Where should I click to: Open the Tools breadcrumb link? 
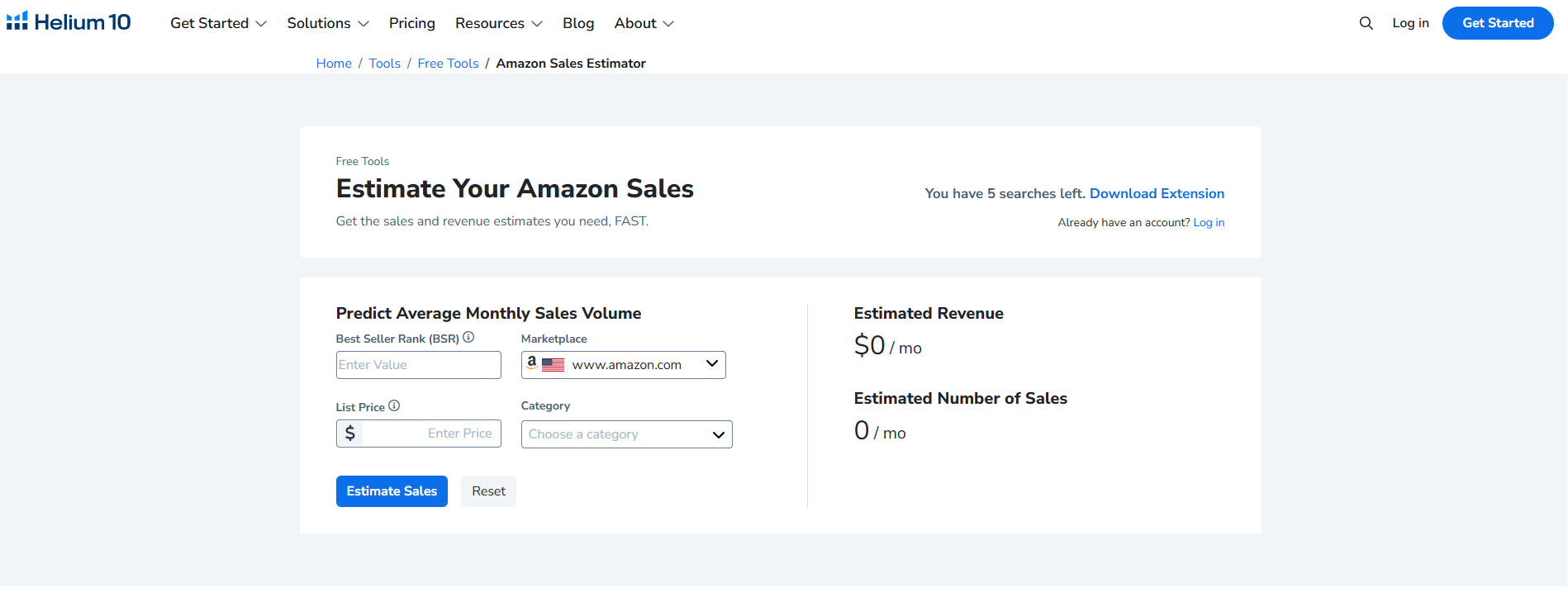[385, 64]
